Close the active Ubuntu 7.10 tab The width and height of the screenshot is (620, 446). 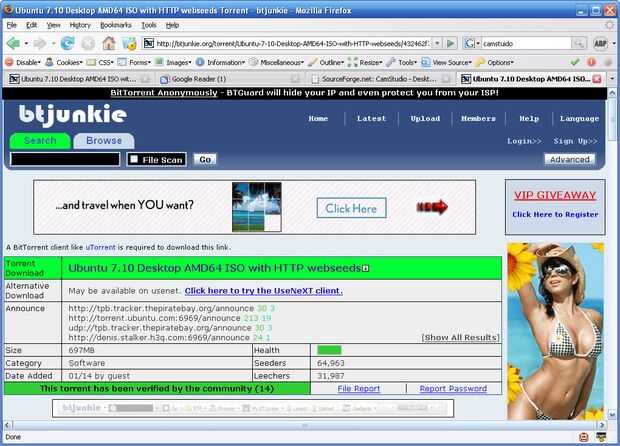[597, 79]
